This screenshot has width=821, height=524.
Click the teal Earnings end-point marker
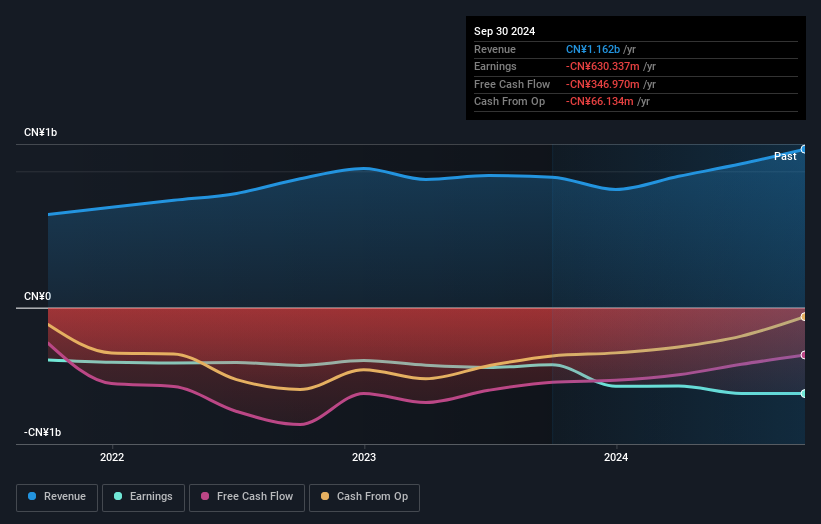point(804,393)
